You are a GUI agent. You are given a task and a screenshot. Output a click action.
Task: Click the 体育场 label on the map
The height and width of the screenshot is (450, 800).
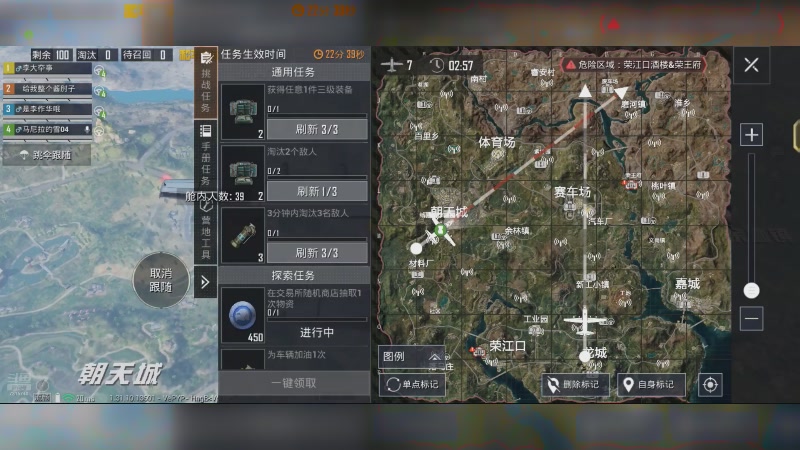point(496,142)
